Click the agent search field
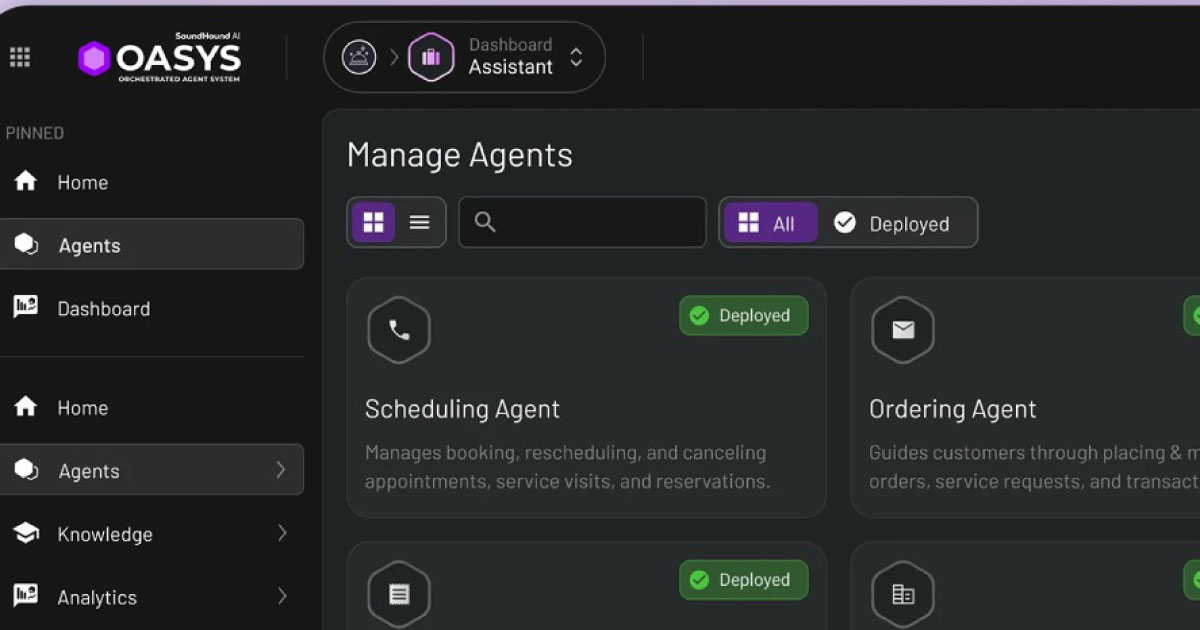1200x630 pixels. pyautogui.click(x=583, y=222)
